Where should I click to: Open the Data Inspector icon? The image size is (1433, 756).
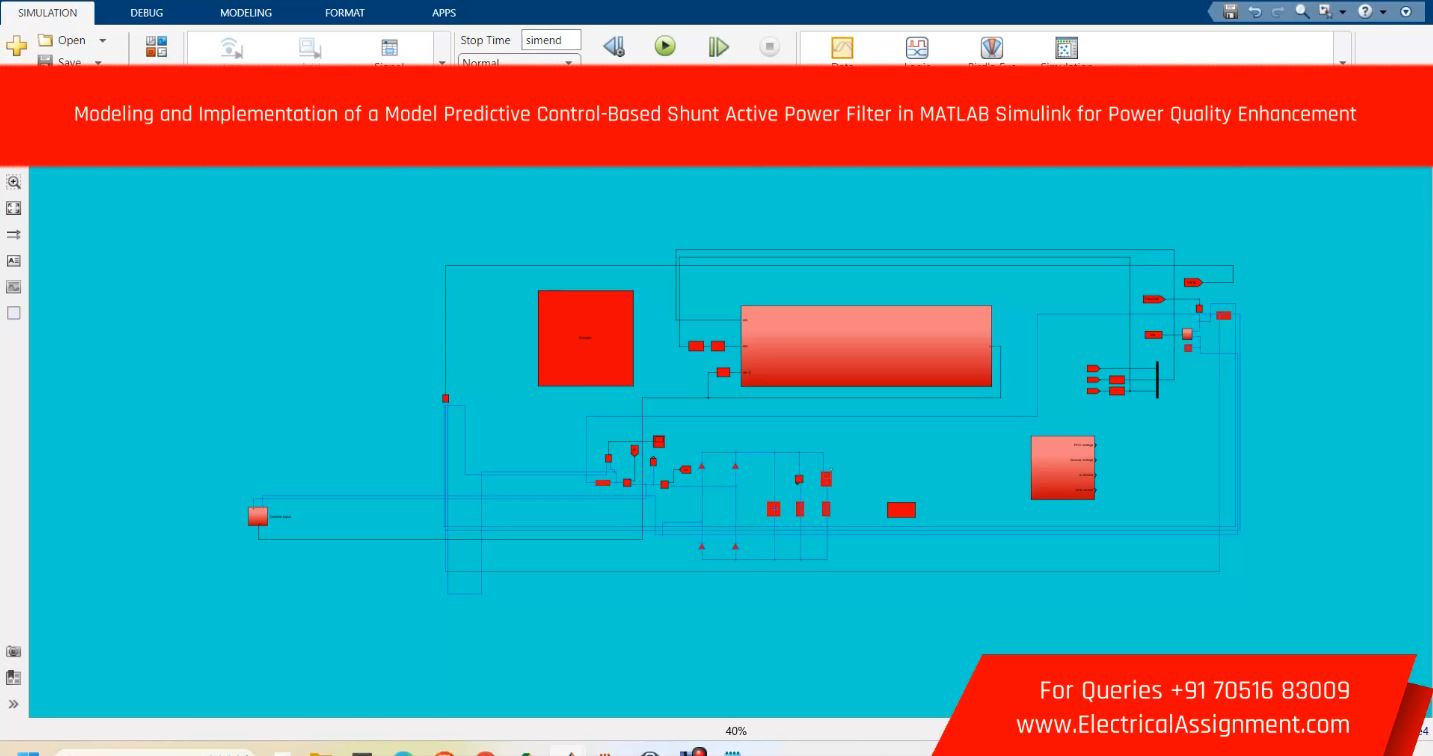[x=842, y=48]
